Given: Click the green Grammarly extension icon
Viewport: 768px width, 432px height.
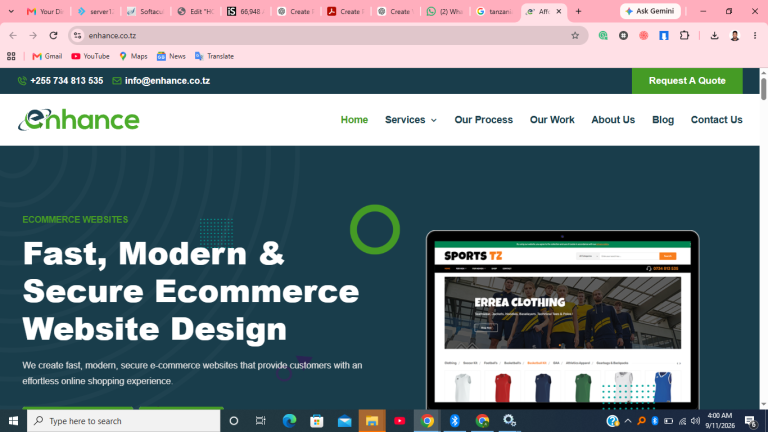Looking at the screenshot, I should click(603, 36).
